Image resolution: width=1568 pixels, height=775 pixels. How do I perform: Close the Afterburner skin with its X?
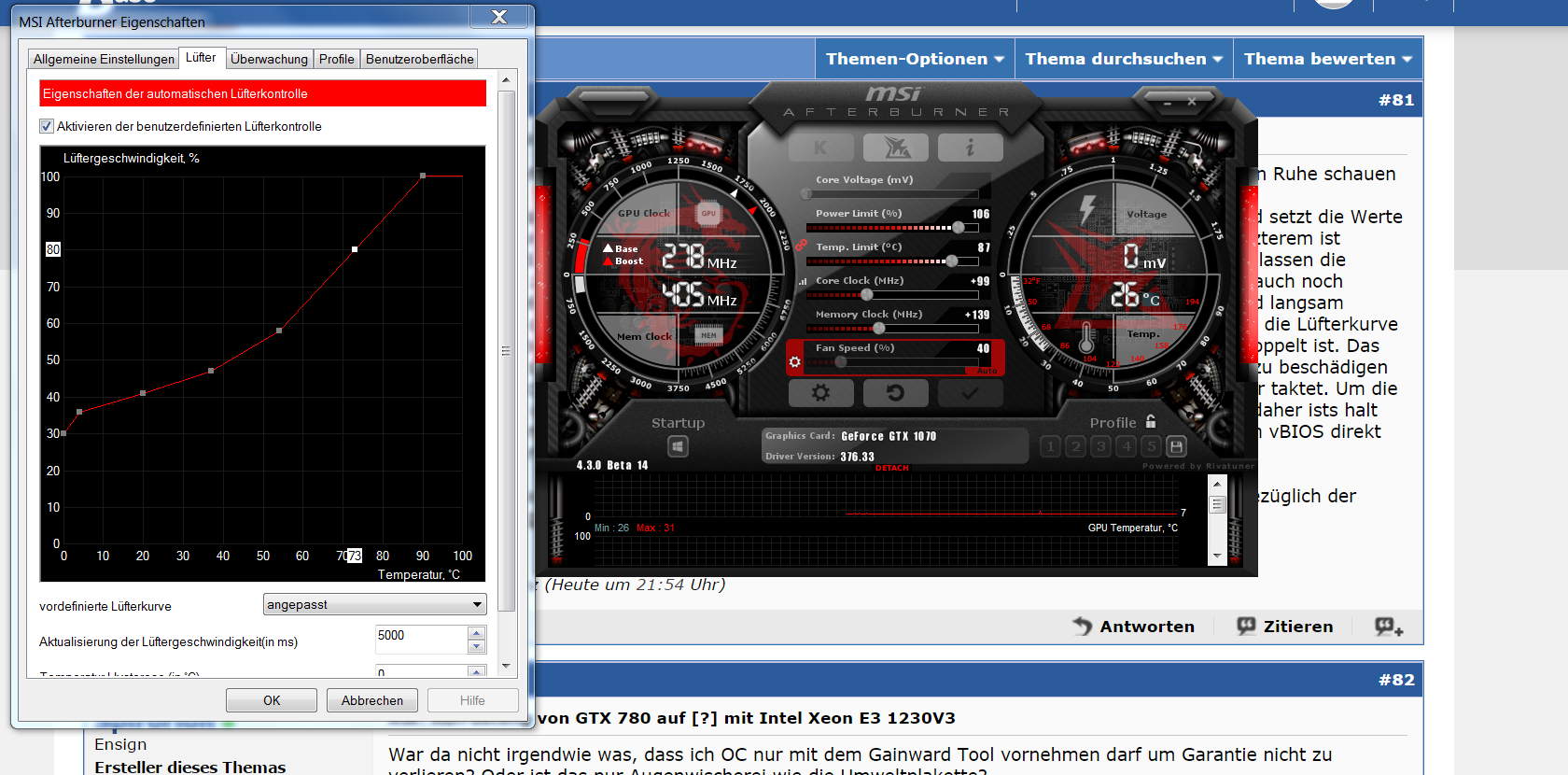[1192, 102]
